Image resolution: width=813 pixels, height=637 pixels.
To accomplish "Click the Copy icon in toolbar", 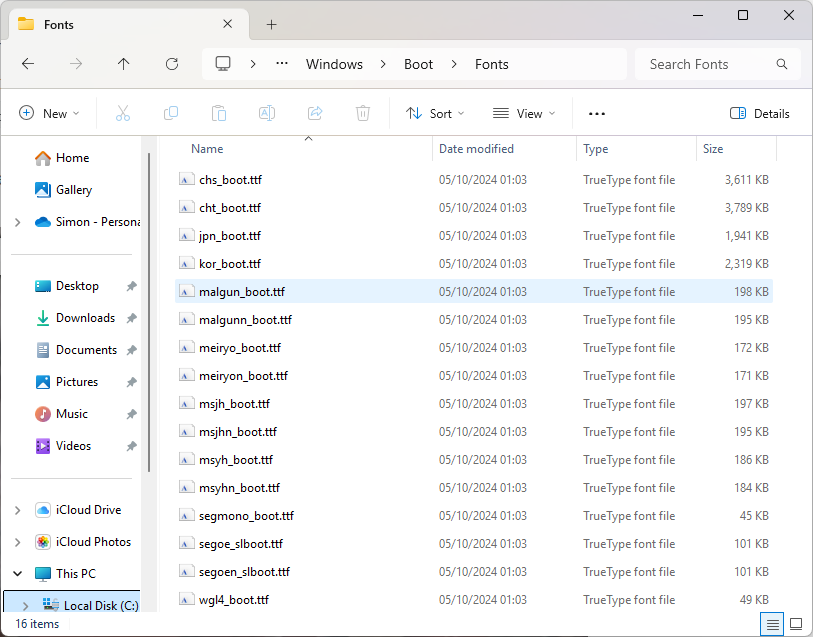I will click(x=171, y=113).
